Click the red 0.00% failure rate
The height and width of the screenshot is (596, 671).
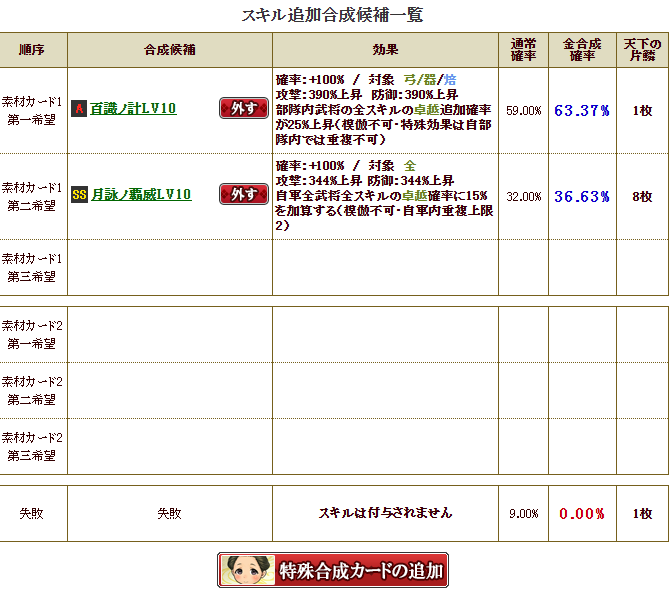pyautogui.click(x=582, y=513)
